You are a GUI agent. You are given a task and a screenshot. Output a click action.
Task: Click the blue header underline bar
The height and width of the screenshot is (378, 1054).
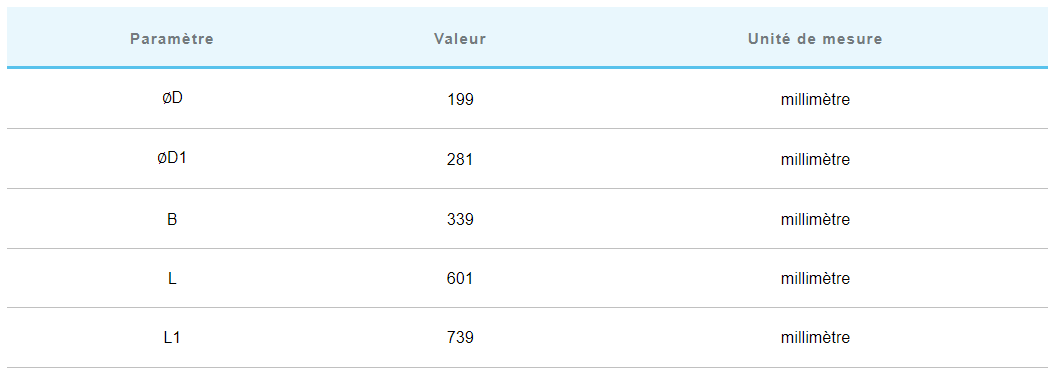tap(527, 67)
